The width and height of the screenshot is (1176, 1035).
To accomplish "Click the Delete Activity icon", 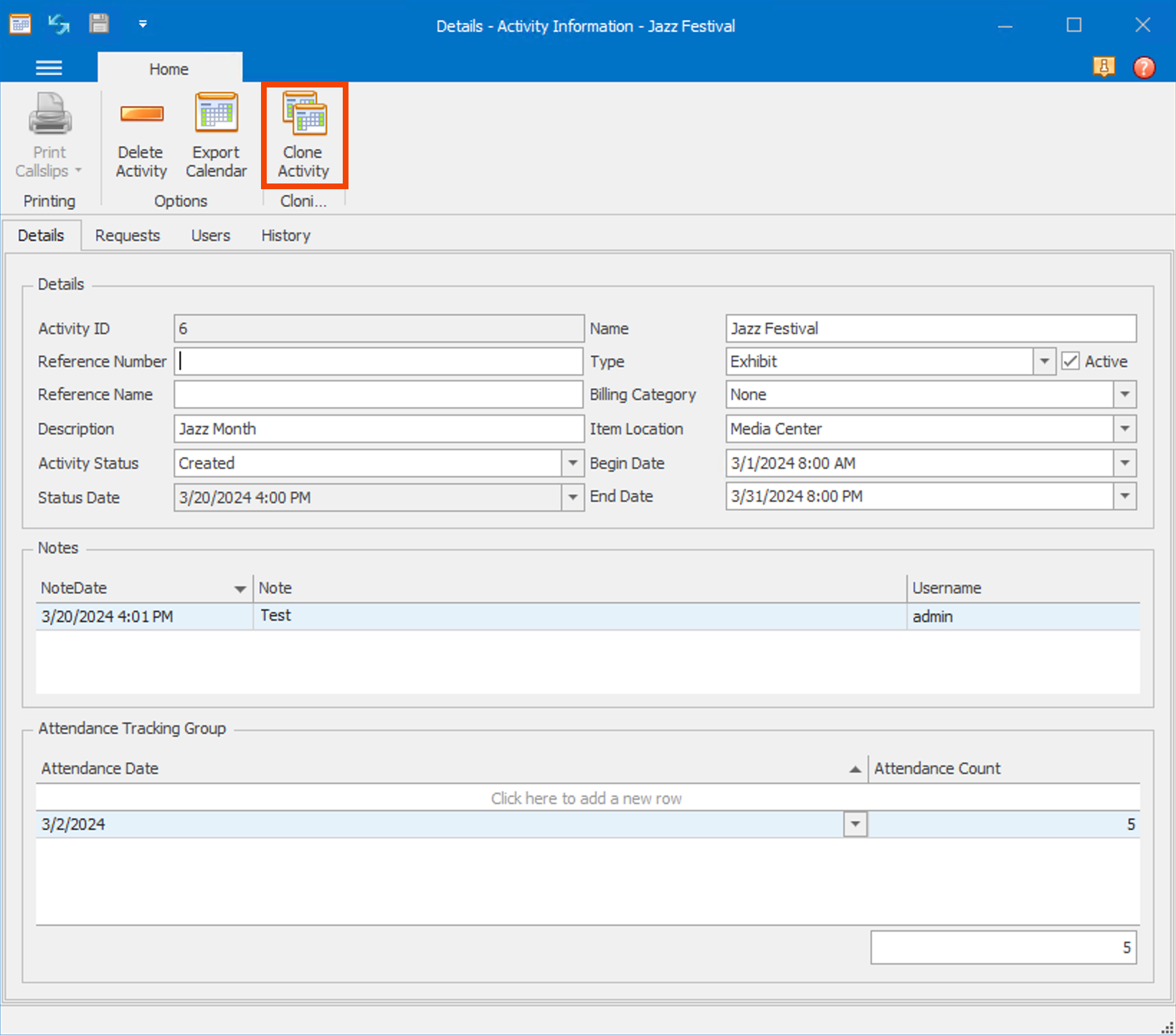I will pyautogui.click(x=141, y=115).
